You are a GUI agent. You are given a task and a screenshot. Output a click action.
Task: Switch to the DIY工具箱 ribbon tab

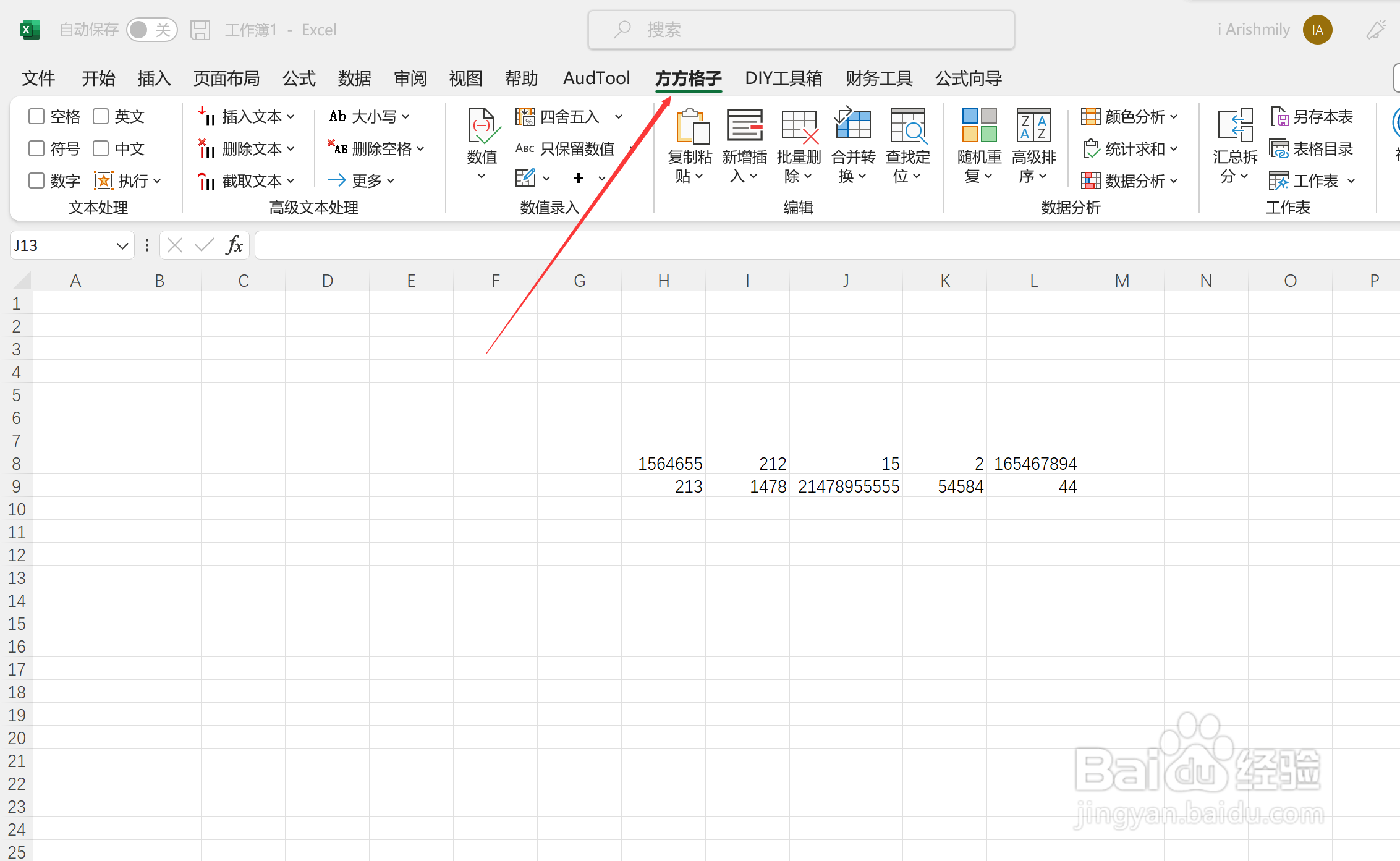click(x=784, y=78)
